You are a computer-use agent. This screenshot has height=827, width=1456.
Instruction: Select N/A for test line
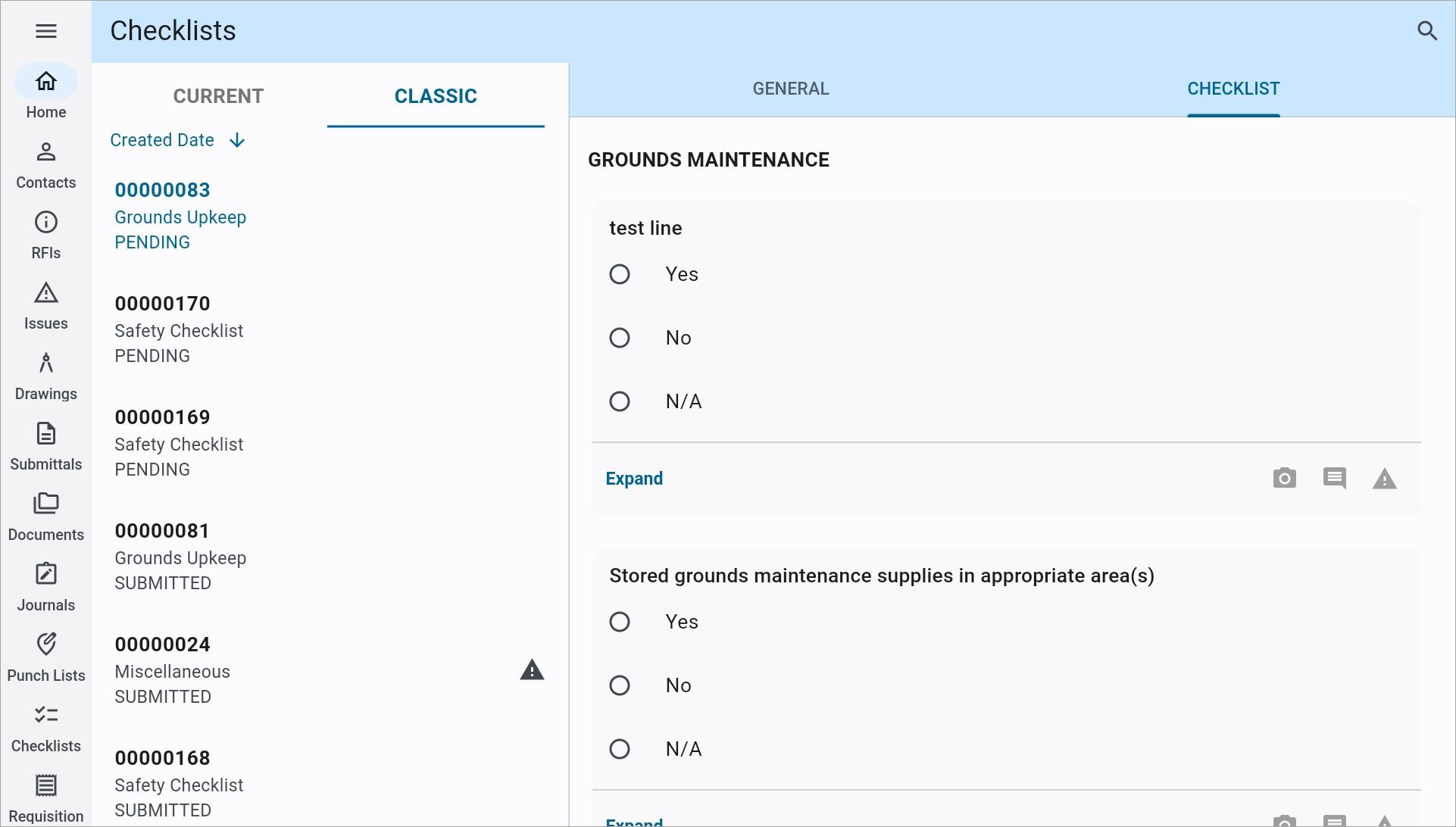tap(620, 401)
